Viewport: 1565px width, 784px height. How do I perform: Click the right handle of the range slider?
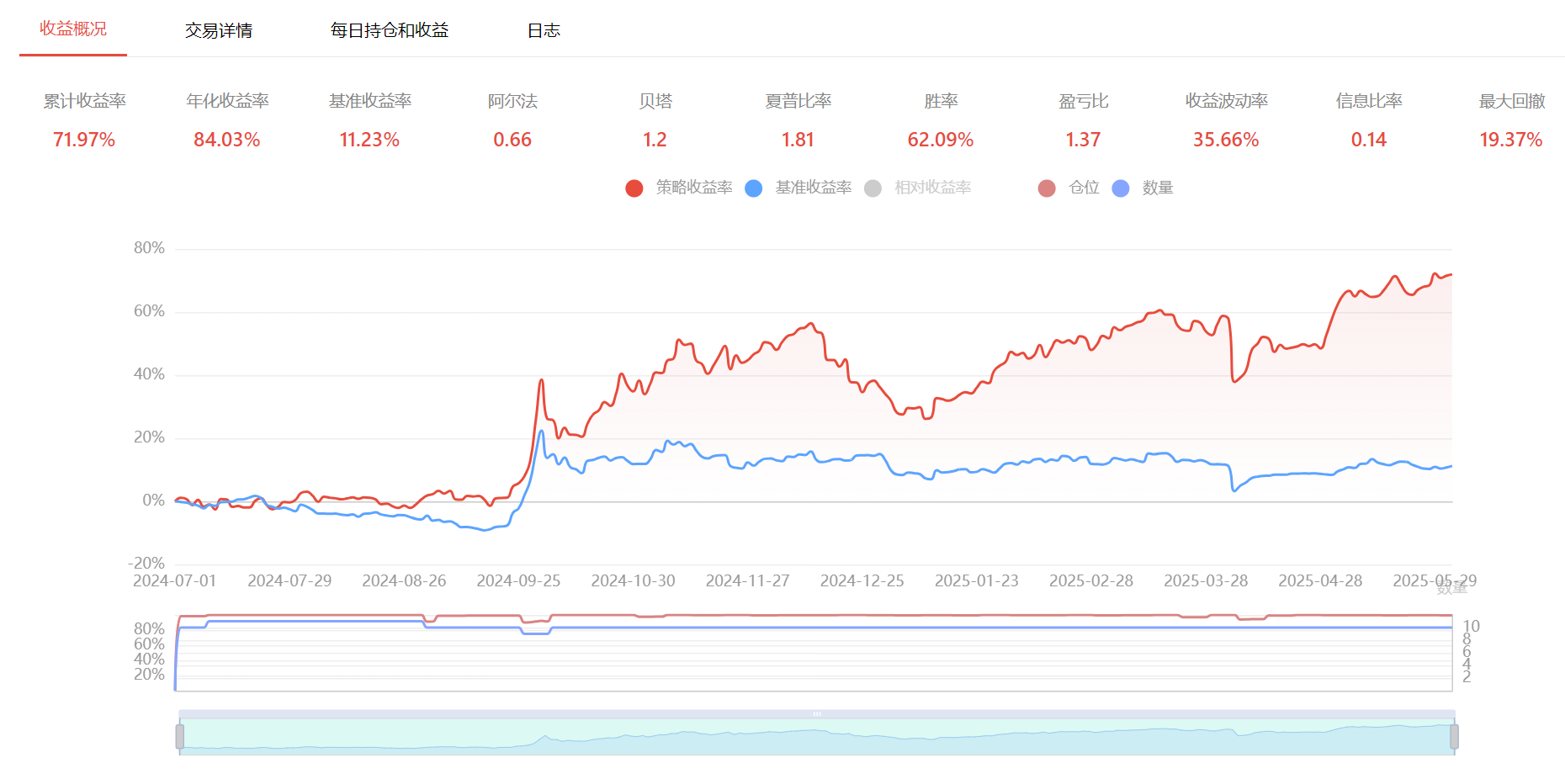[x=1454, y=737]
